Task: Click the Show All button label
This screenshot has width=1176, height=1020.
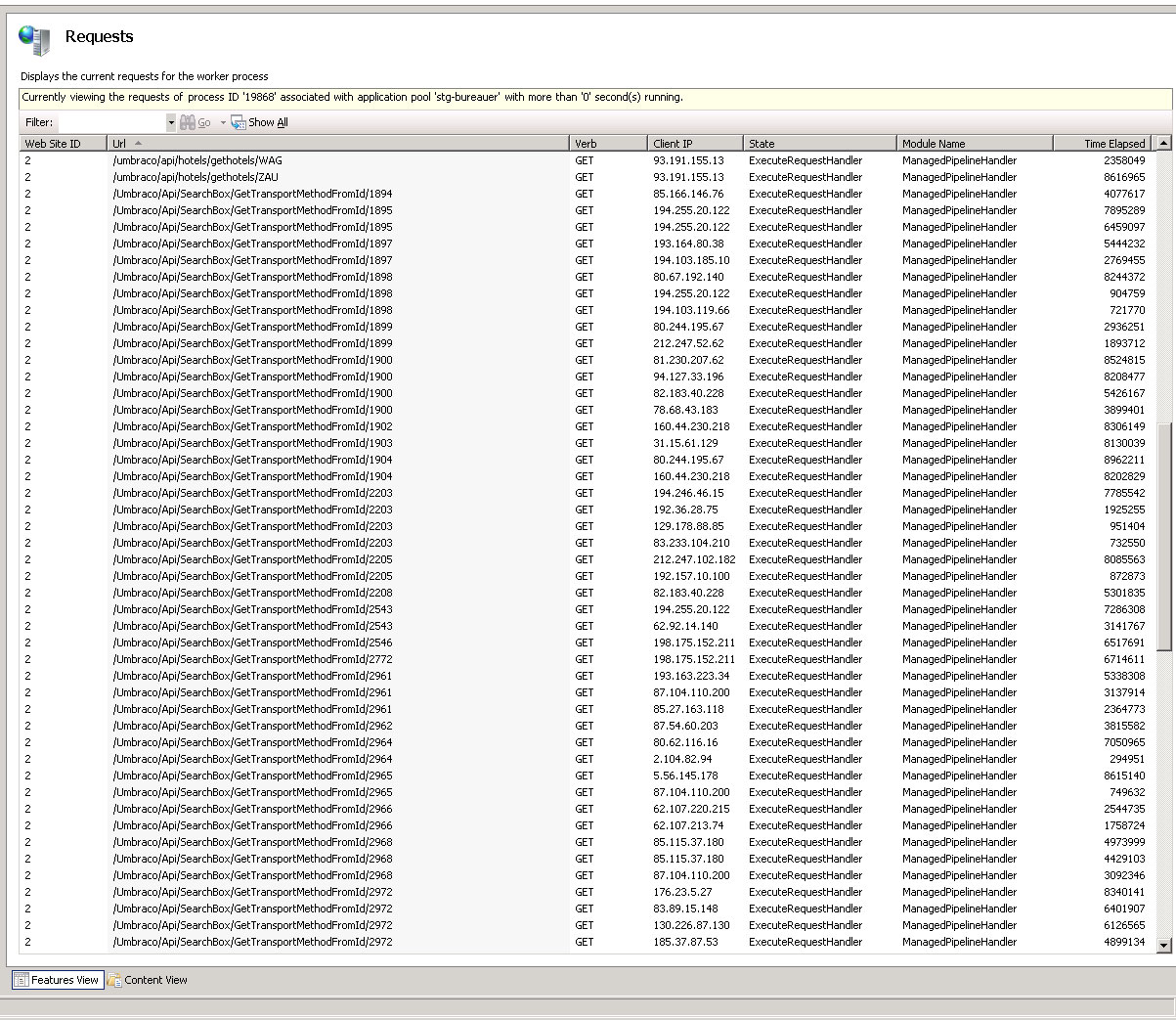Action: [x=268, y=122]
